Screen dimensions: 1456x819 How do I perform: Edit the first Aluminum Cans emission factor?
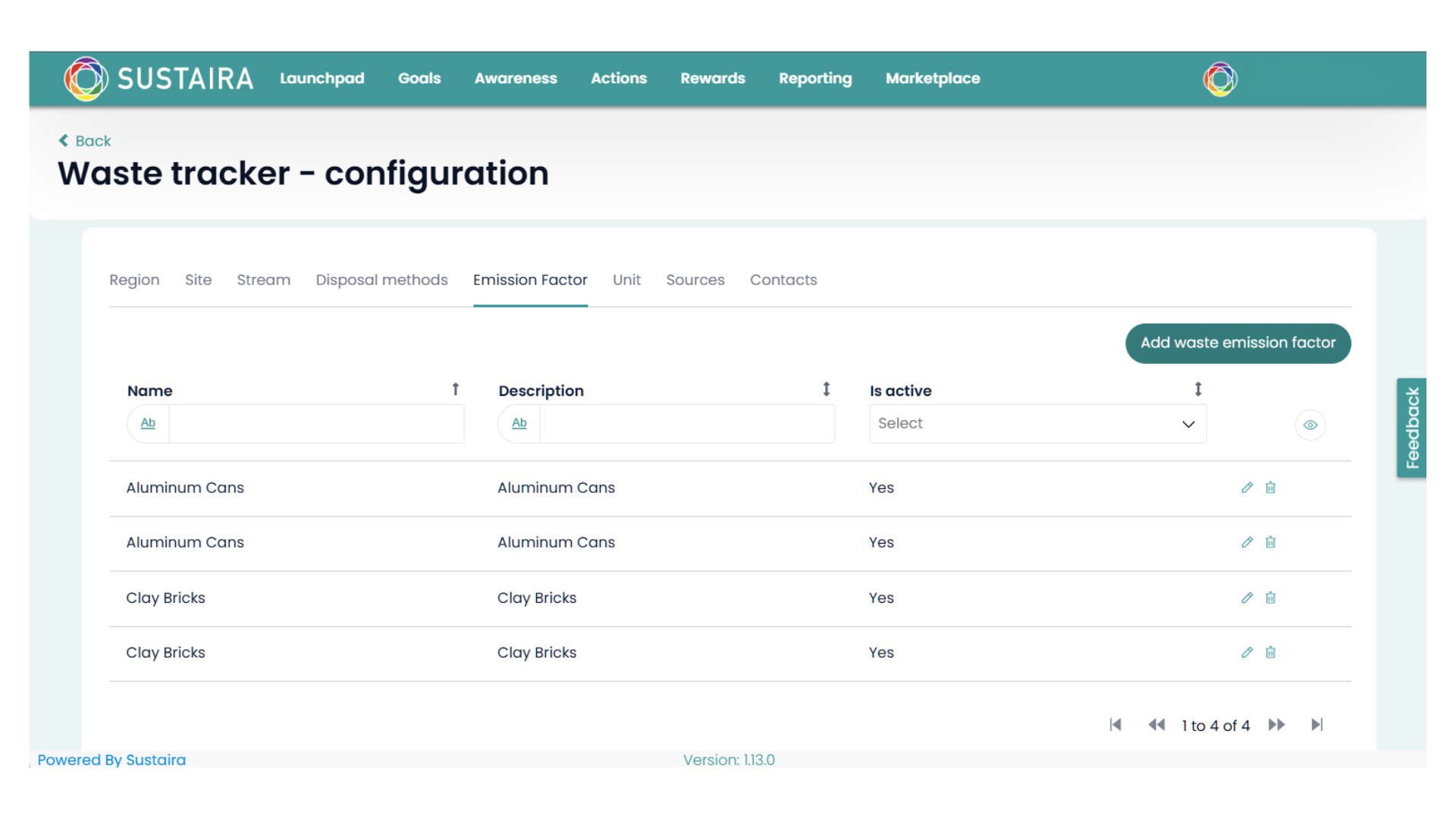click(1247, 488)
